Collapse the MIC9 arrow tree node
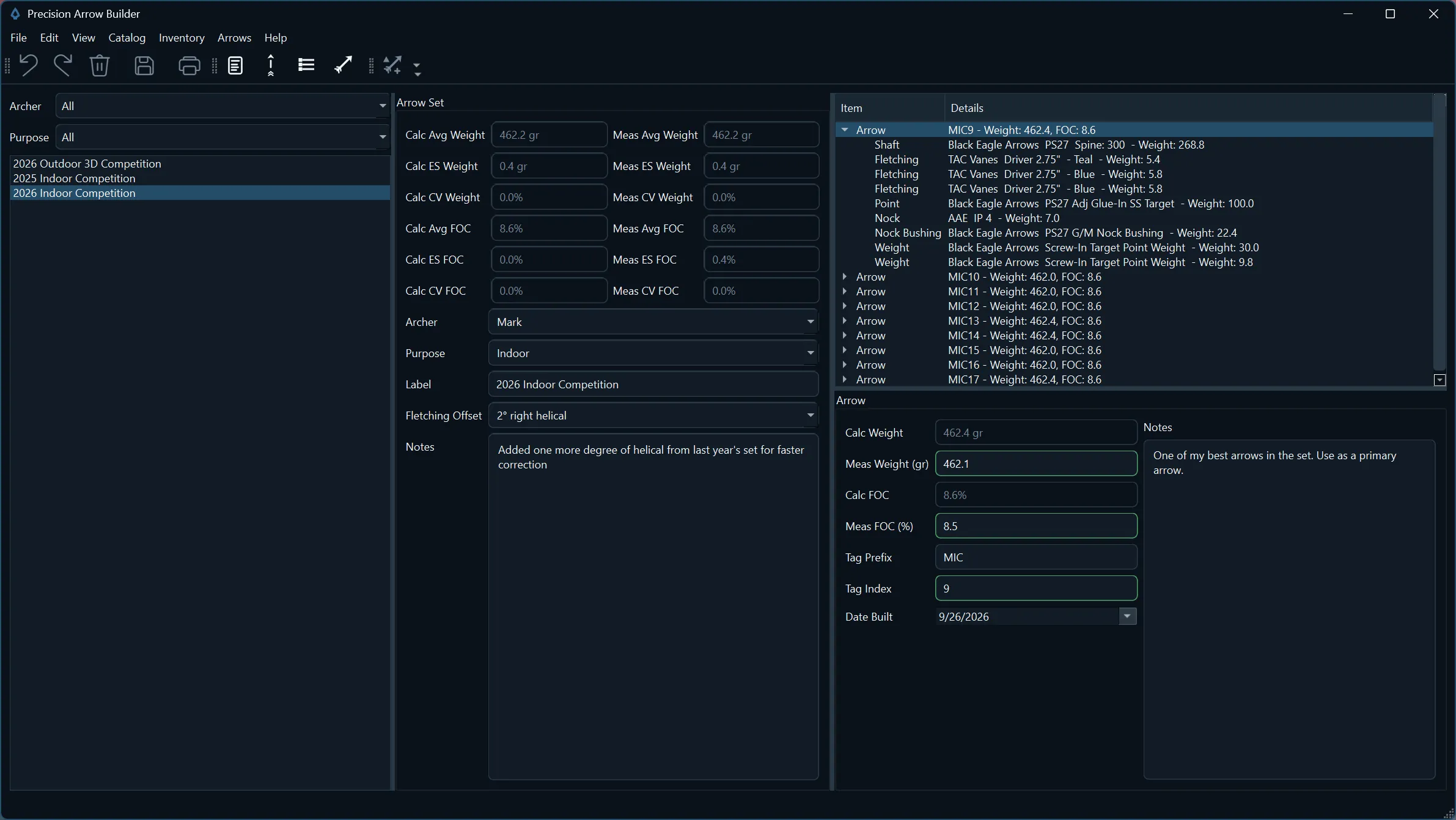The width and height of the screenshot is (1456, 820). (x=845, y=130)
